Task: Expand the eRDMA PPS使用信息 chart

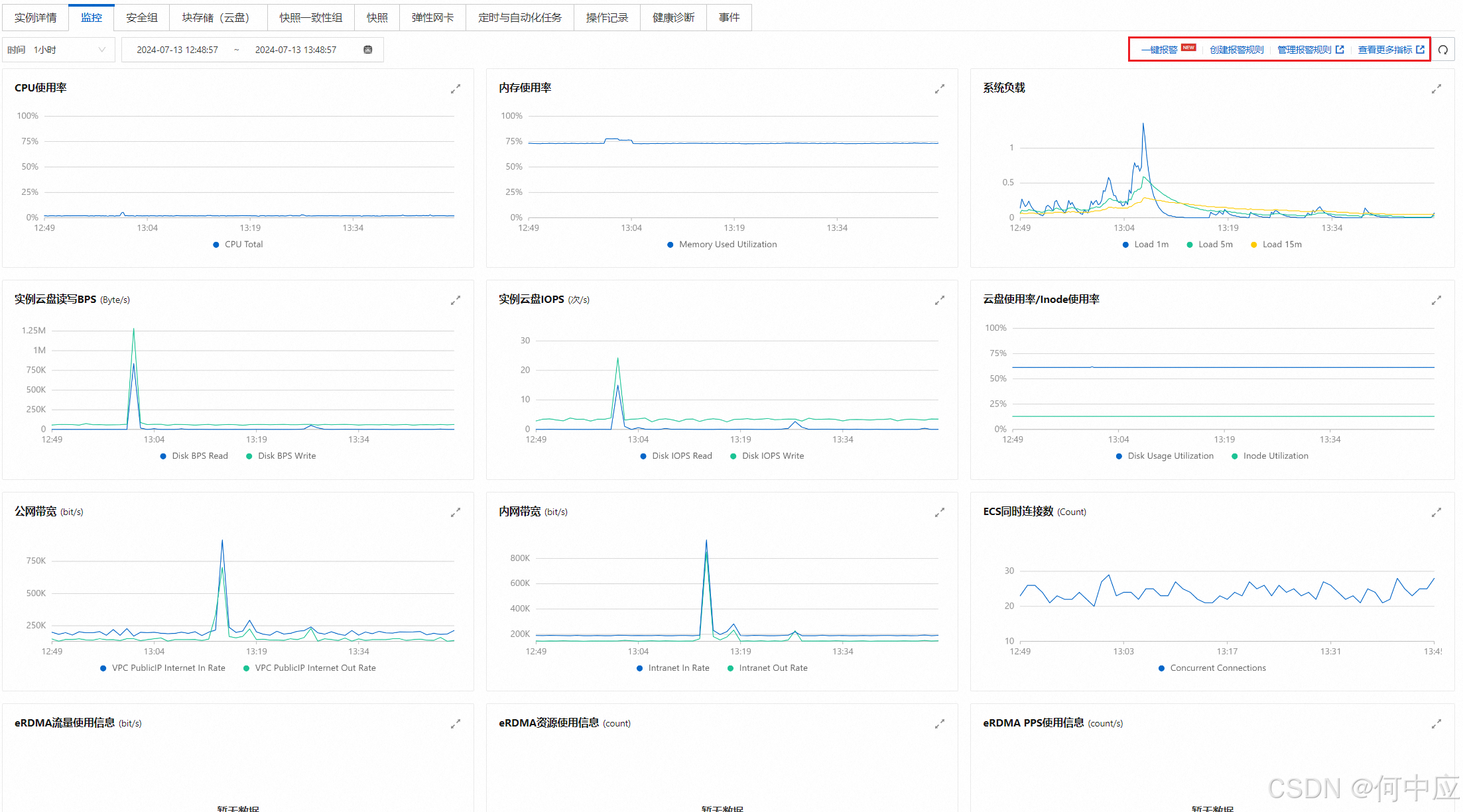Action: 1436,724
